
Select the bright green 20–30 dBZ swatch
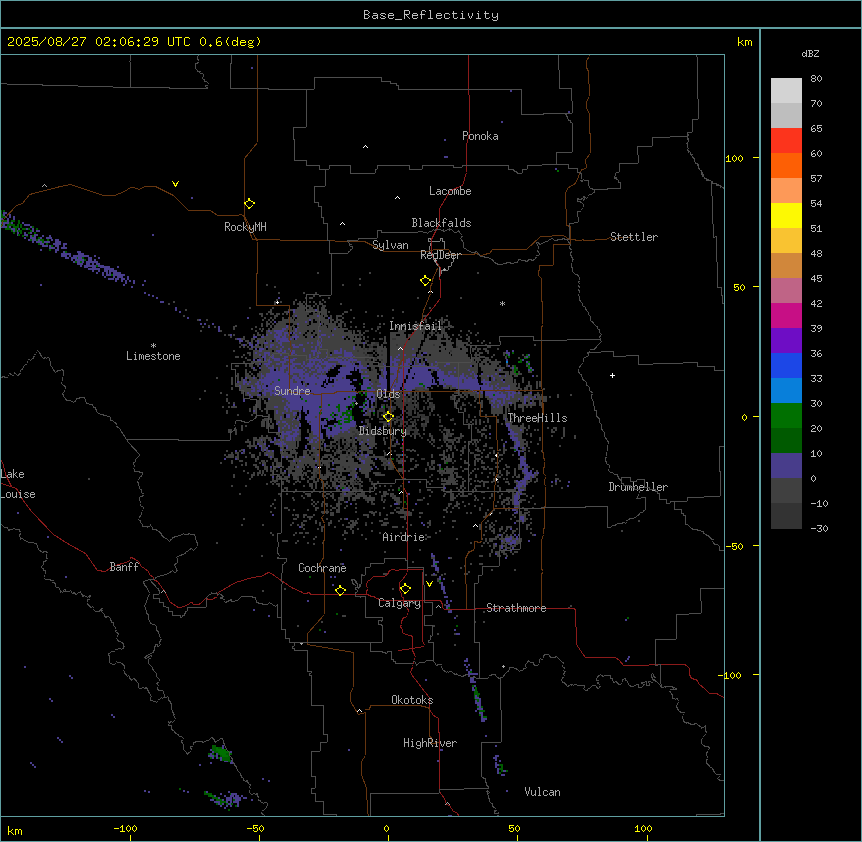click(x=786, y=416)
